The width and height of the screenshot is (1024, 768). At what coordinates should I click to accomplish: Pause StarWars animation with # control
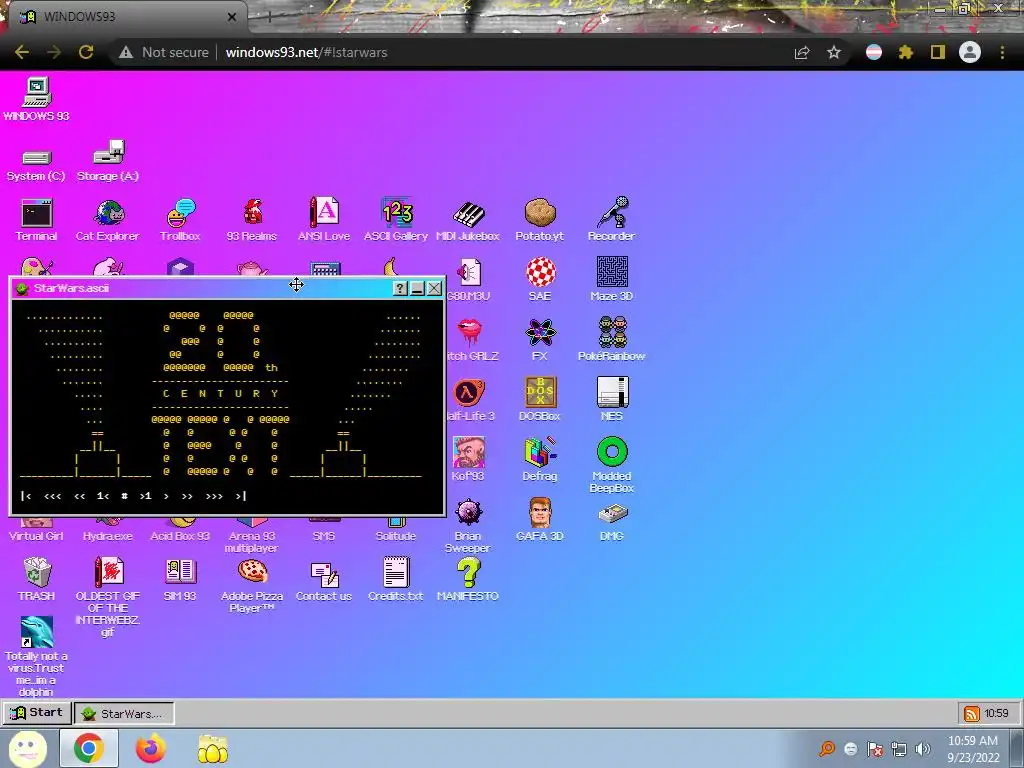(x=124, y=496)
